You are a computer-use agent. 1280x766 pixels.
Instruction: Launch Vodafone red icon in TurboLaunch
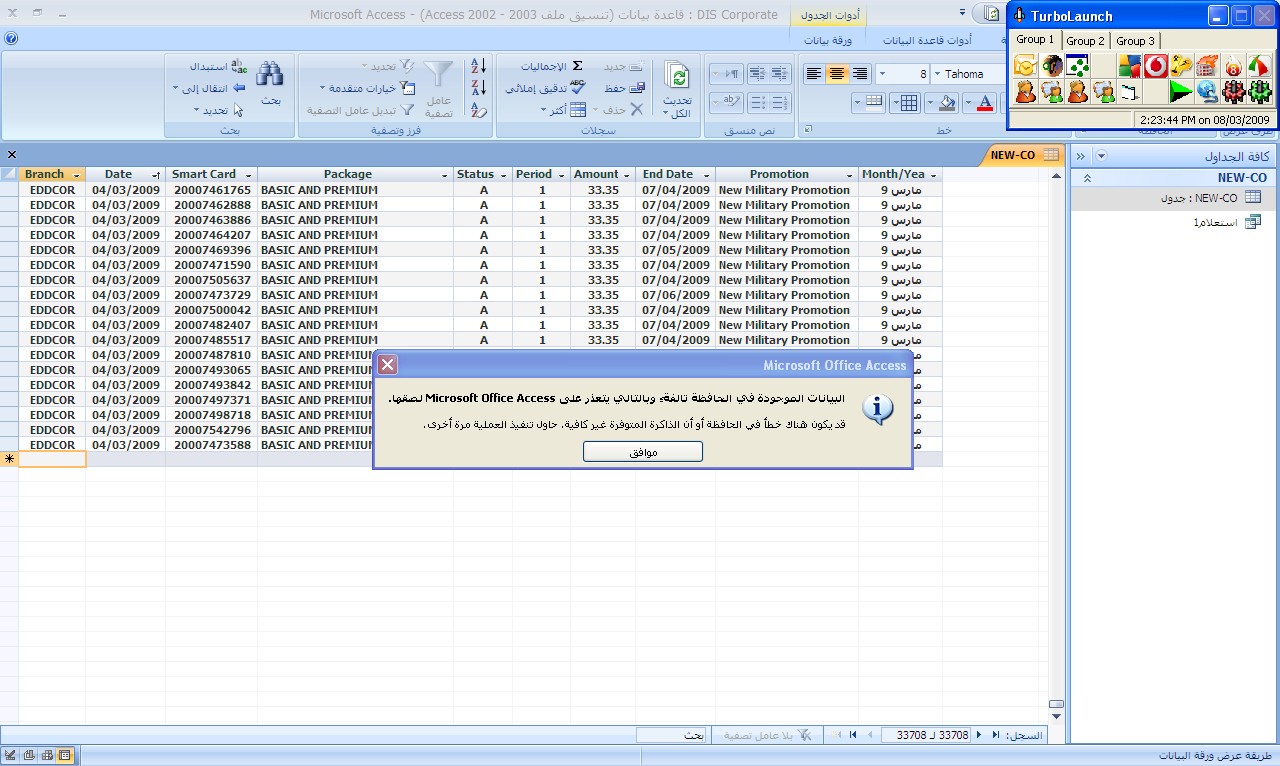coord(1156,66)
